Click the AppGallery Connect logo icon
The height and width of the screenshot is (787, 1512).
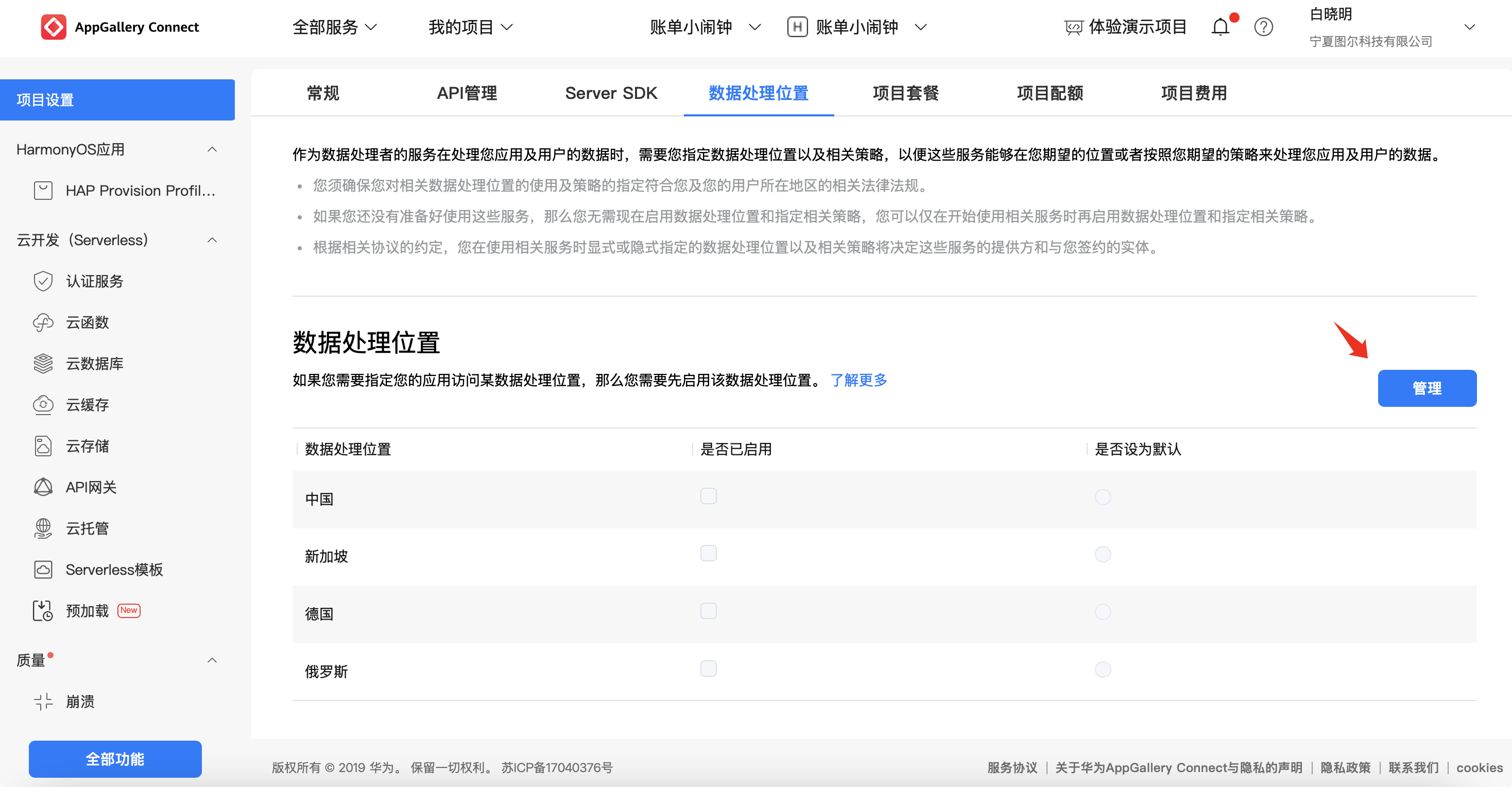(54, 27)
